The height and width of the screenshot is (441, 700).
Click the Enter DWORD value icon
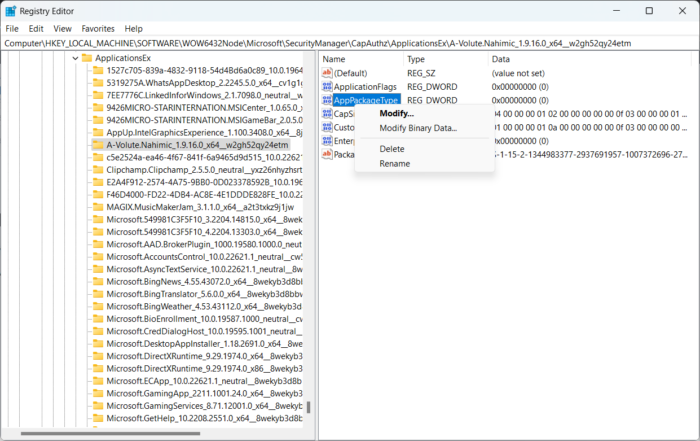click(327, 141)
